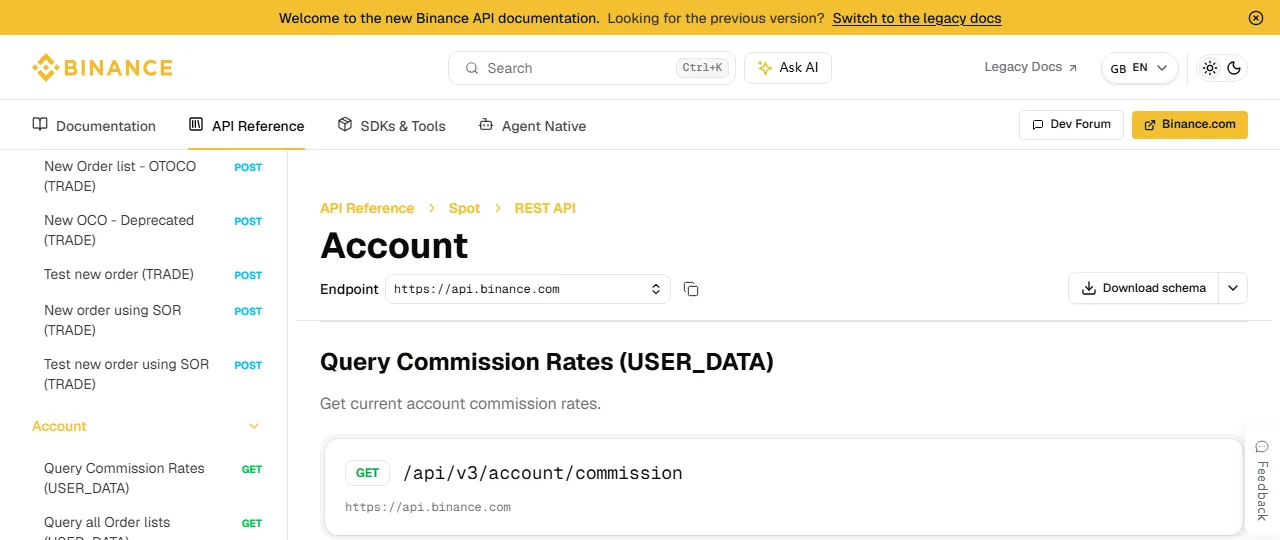Open New Order list - OTOCO (TRADE)
The height and width of the screenshot is (540, 1280).
pyautogui.click(x=153, y=176)
